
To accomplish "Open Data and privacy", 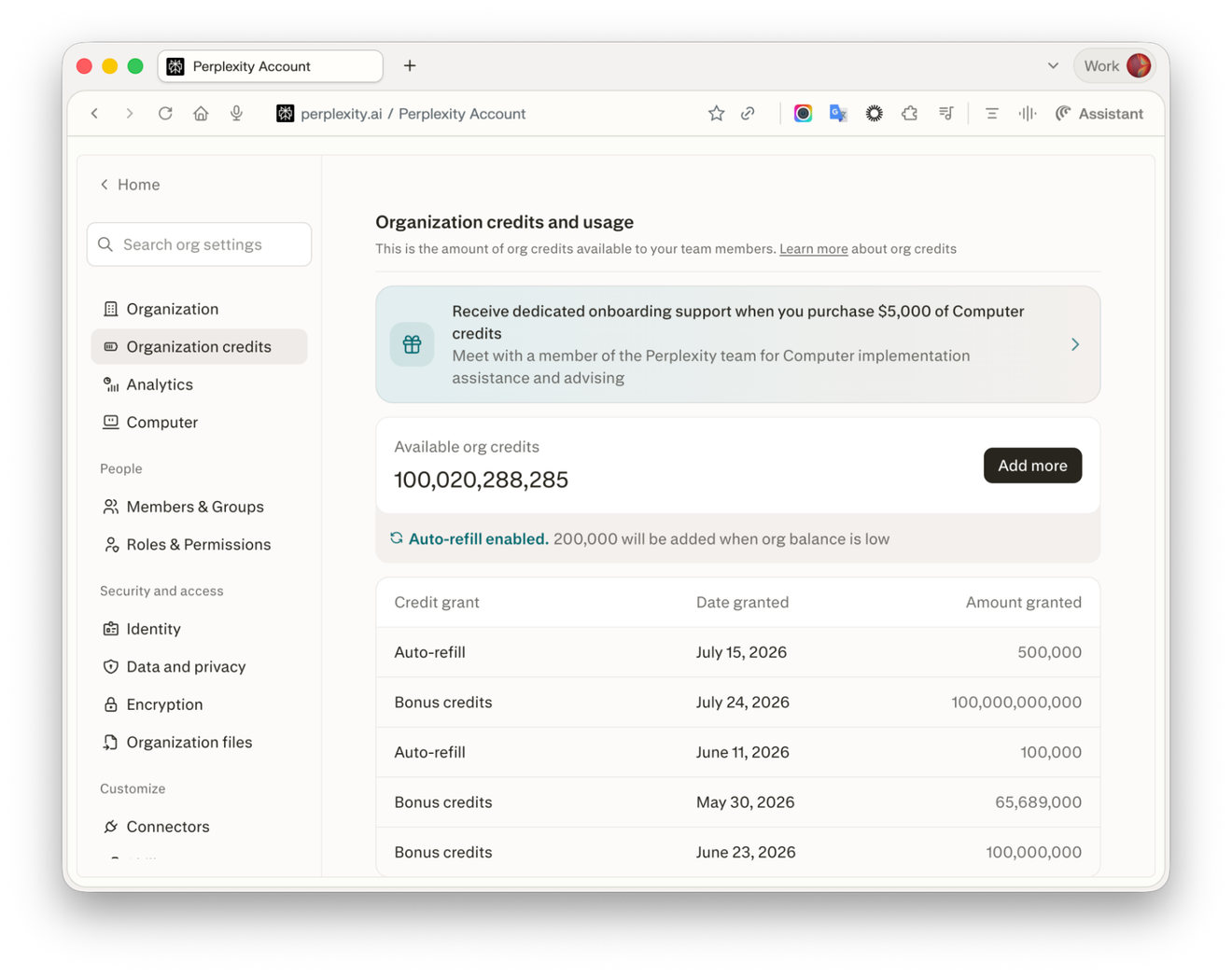I will 199,667.
